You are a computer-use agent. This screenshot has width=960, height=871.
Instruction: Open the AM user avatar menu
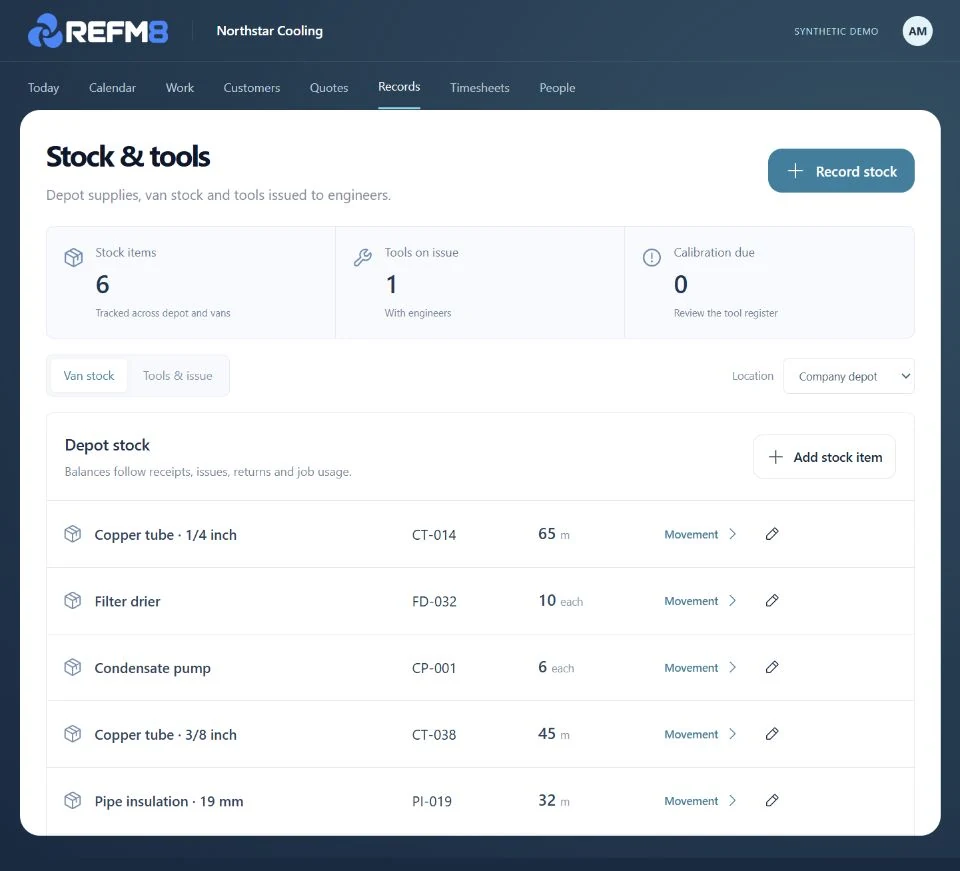917,31
